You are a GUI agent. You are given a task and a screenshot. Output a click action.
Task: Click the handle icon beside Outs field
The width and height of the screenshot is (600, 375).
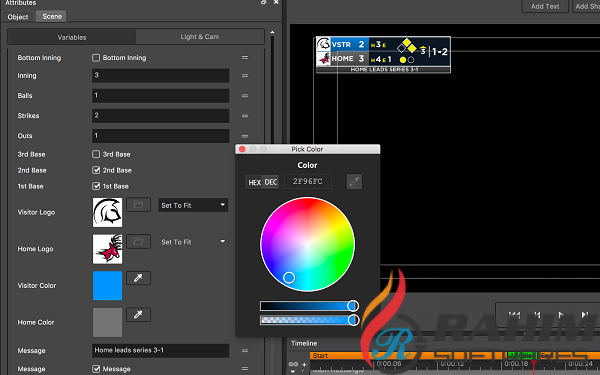245,136
